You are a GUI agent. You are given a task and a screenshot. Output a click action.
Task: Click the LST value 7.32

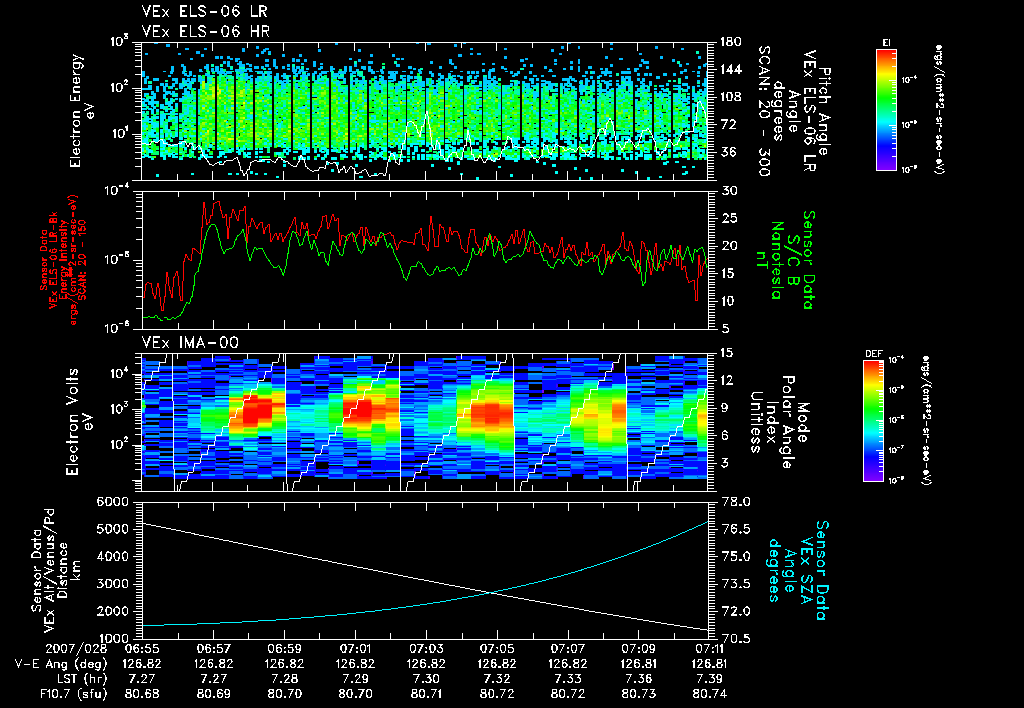click(x=498, y=679)
